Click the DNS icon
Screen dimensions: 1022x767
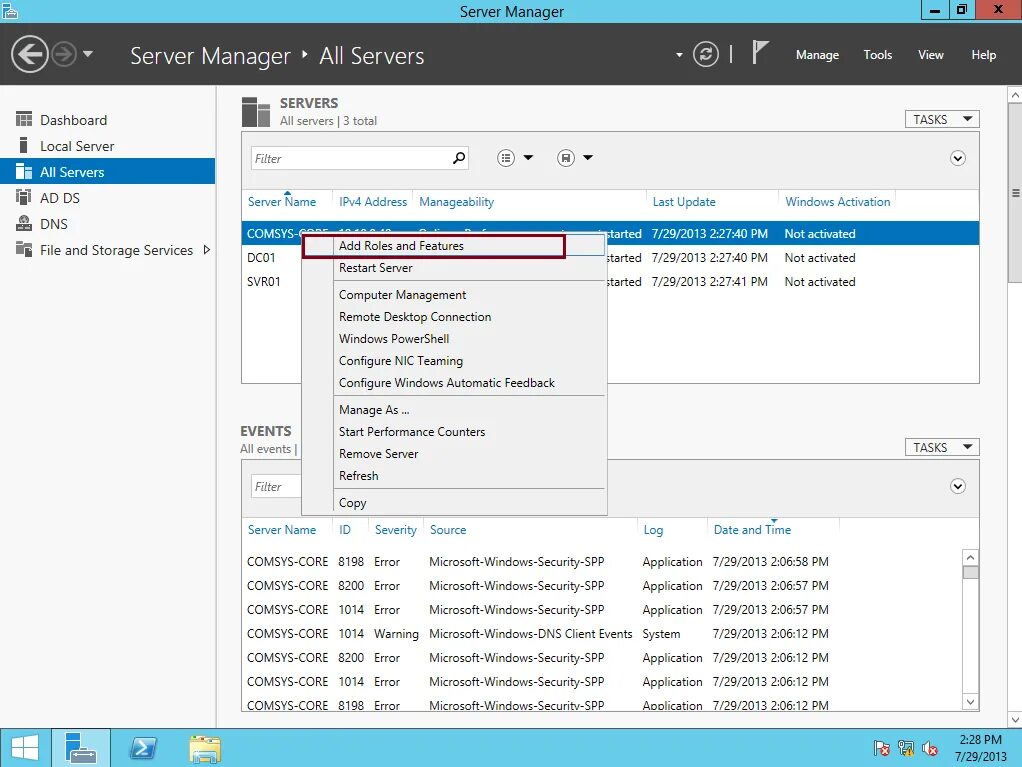(23, 224)
